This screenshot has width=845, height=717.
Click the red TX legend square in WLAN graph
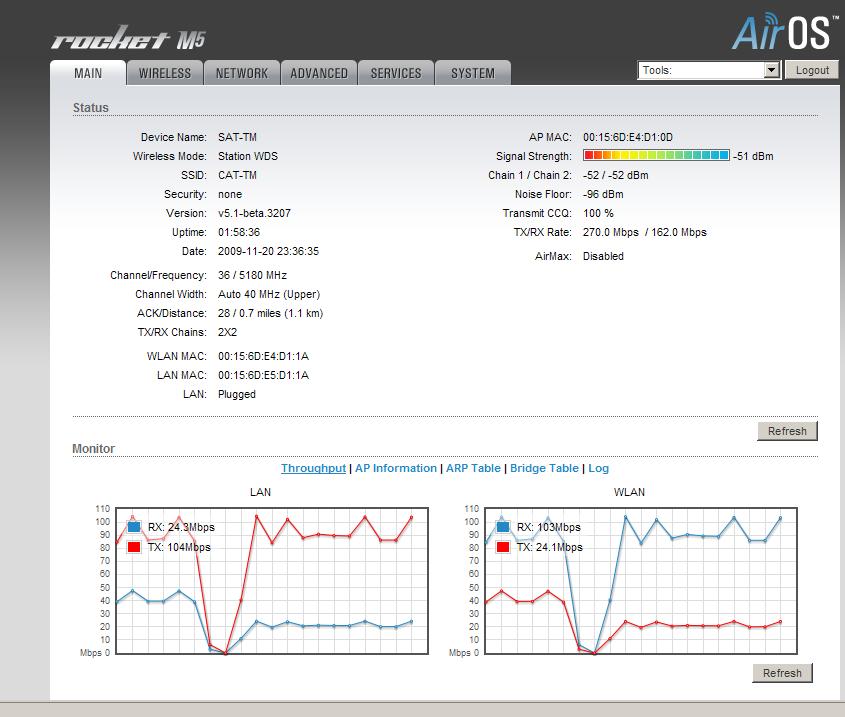coord(502,547)
